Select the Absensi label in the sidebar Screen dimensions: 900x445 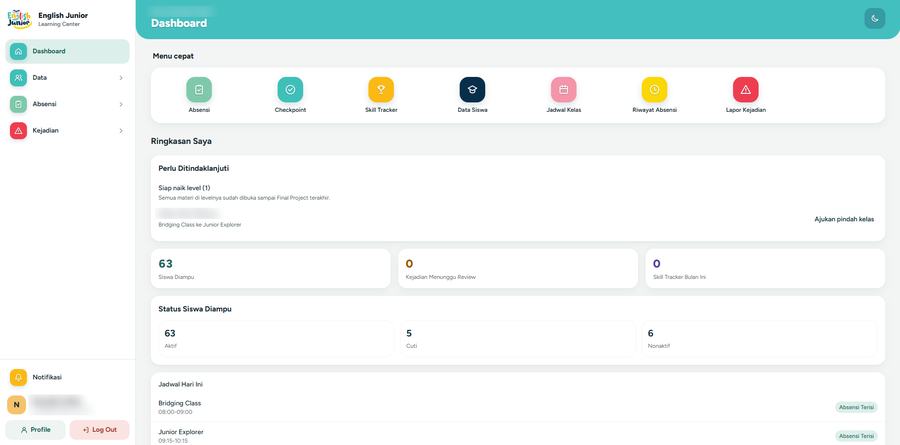point(44,104)
